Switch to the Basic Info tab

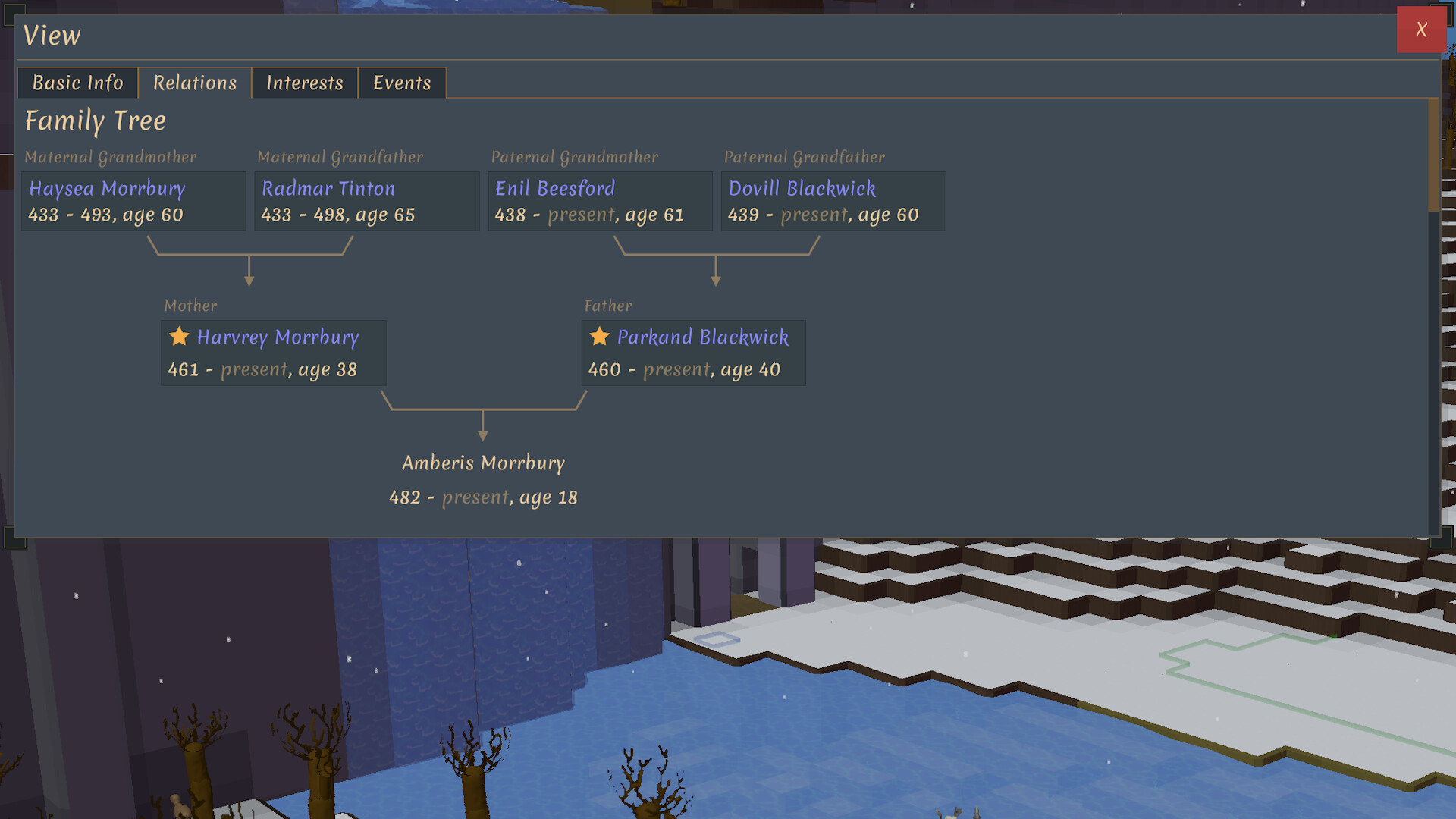(x=77, y=83)
